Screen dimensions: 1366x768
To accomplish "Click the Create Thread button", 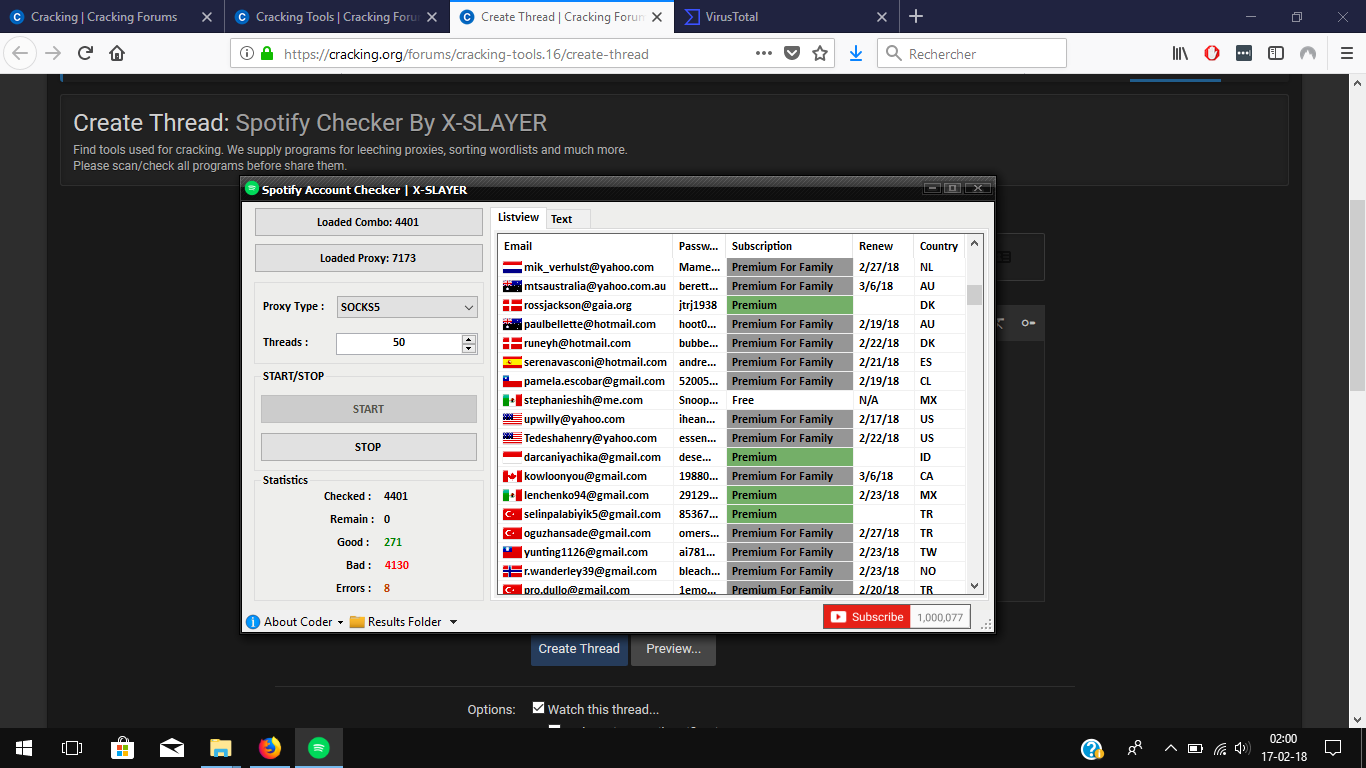I will (579, 649).
